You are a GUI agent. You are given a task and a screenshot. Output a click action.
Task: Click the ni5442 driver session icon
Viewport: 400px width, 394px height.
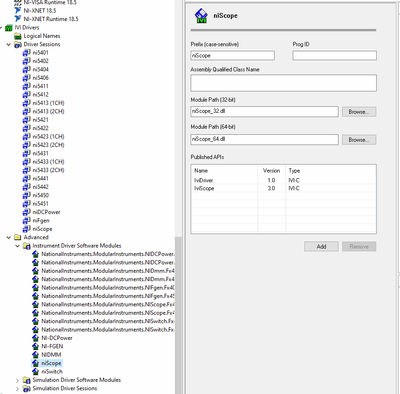tap(27, 187)
